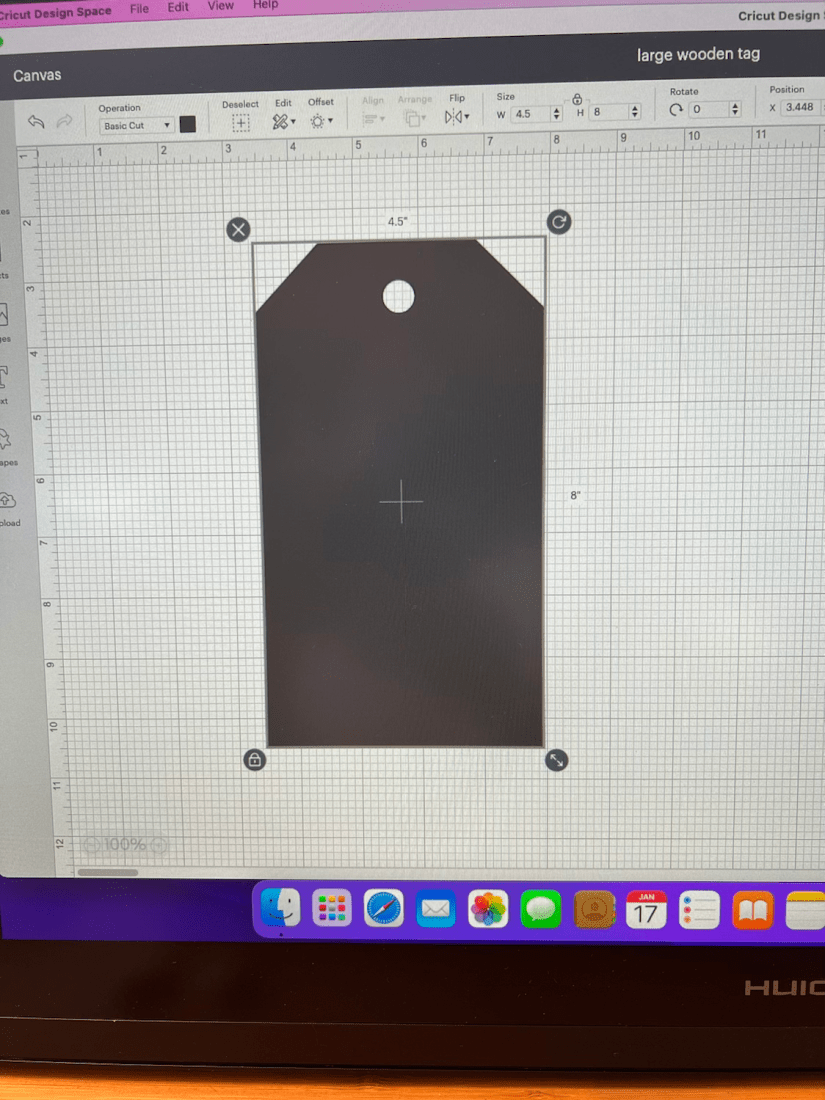
Task: Click the zoom out button beside 100%
Action: tap(92, 845)
